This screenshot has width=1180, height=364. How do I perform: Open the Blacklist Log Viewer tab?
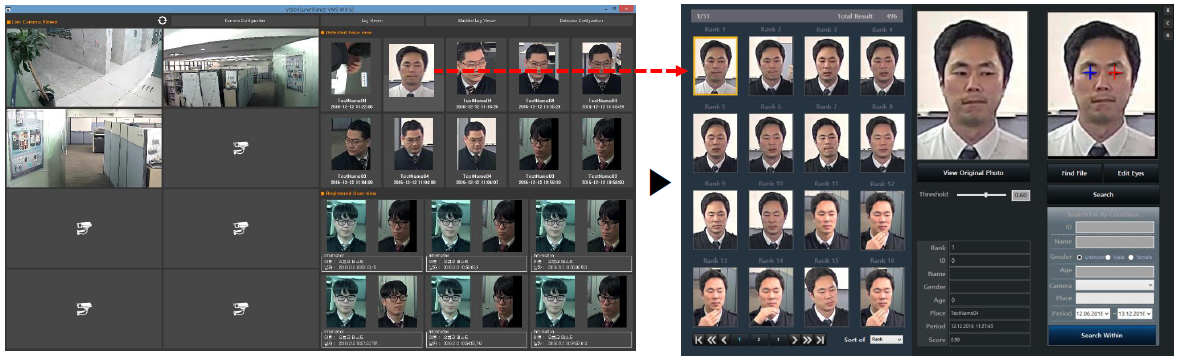[477, 20]
